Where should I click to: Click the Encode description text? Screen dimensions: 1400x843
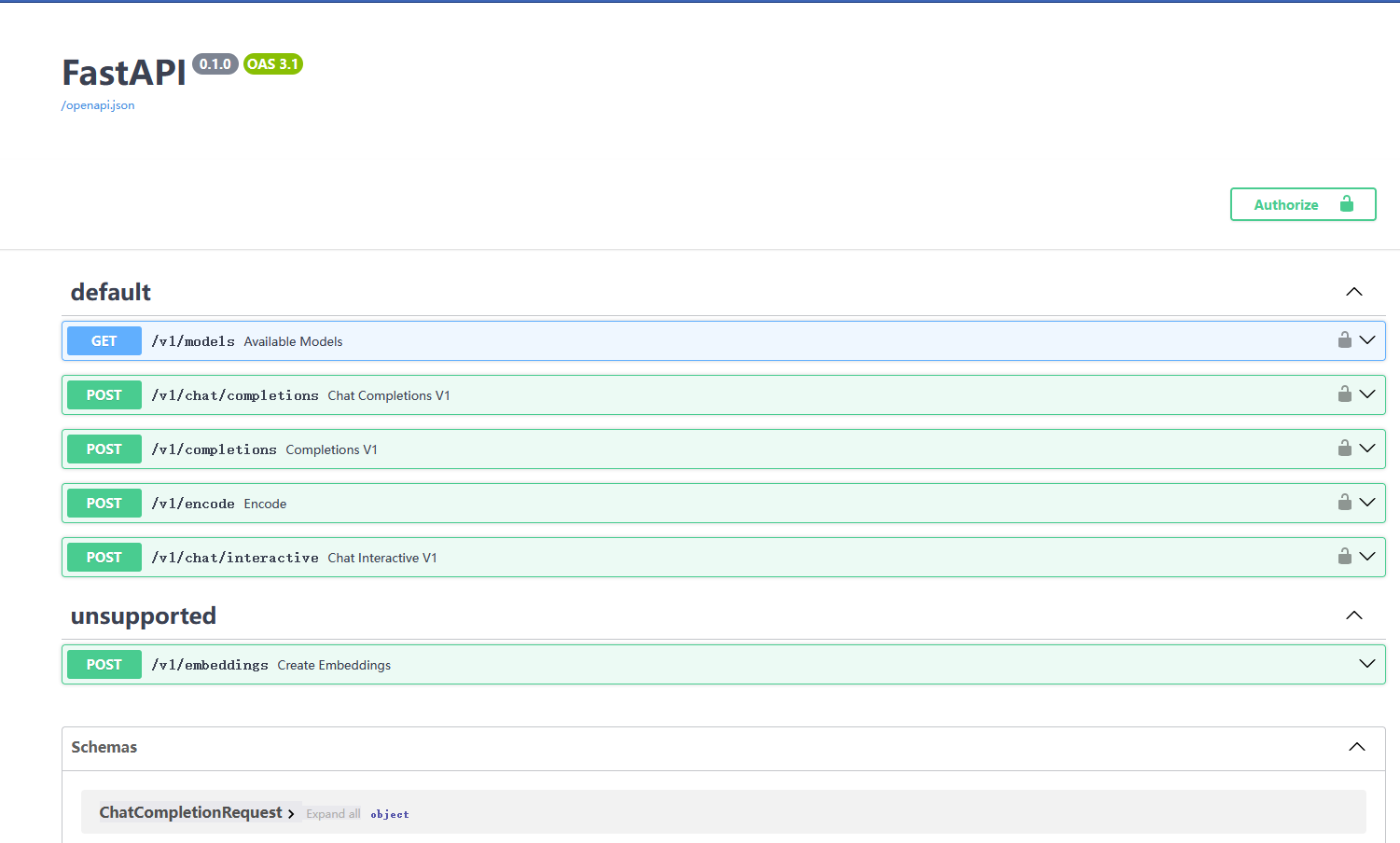tap(265, 504)
